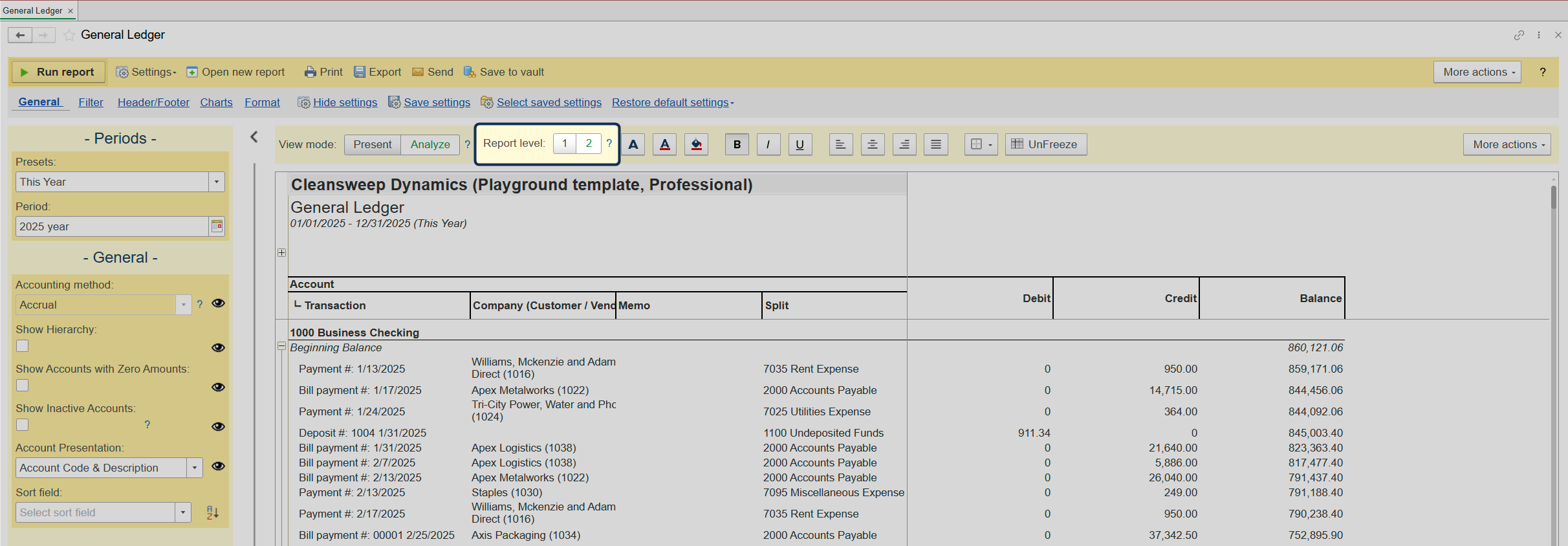The width and height of the screenshot is (1568, 546).
Task: Click the Save settings link
Action: pos(437,102)
